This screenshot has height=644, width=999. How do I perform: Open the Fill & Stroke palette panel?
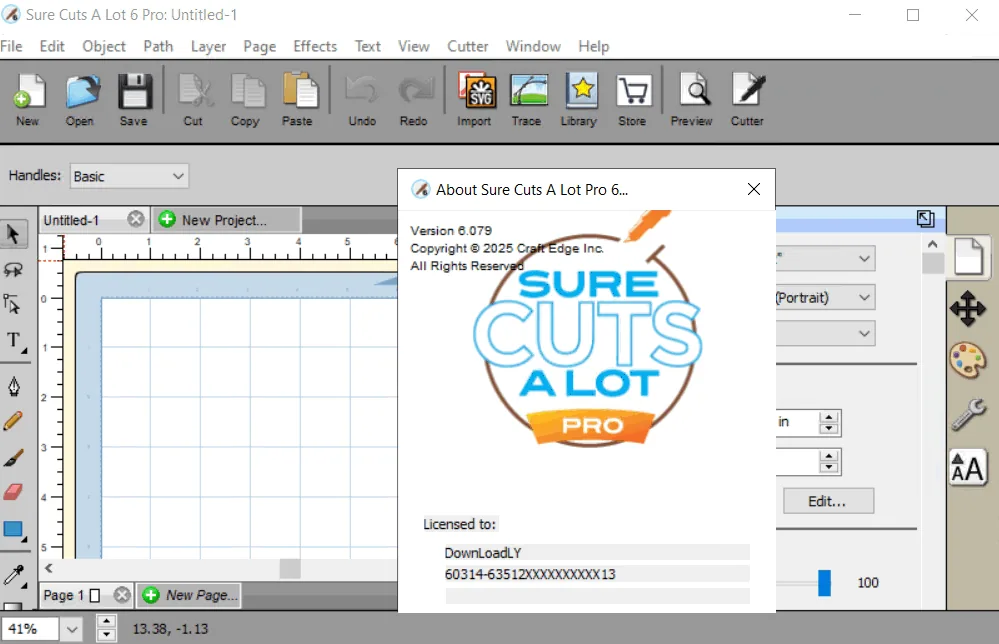coord(968,360)
